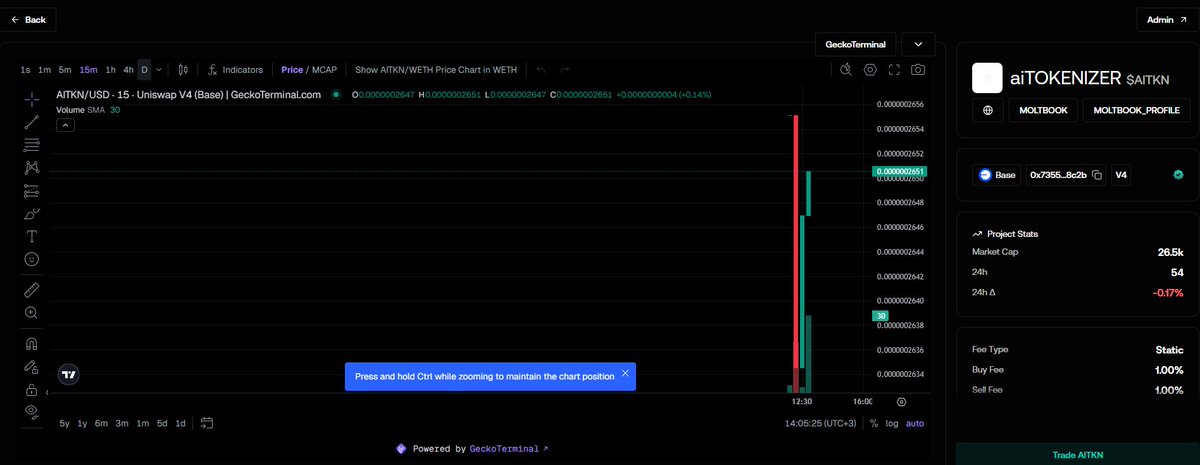Click the verified badge icon
The width and height of the screenshot is (1200, 465).
(x=1179, y=175)
